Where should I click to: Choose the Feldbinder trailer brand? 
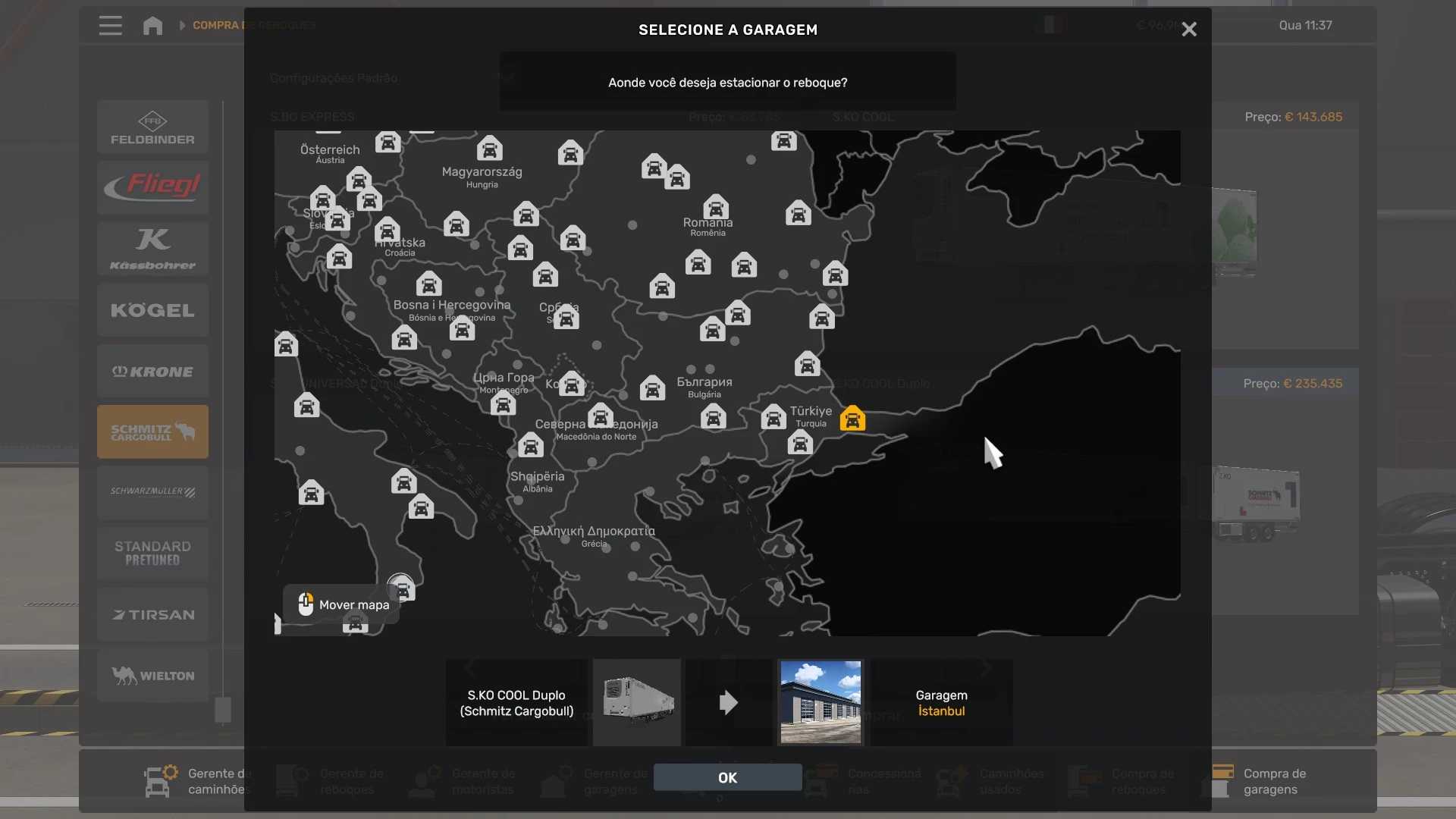152,127
